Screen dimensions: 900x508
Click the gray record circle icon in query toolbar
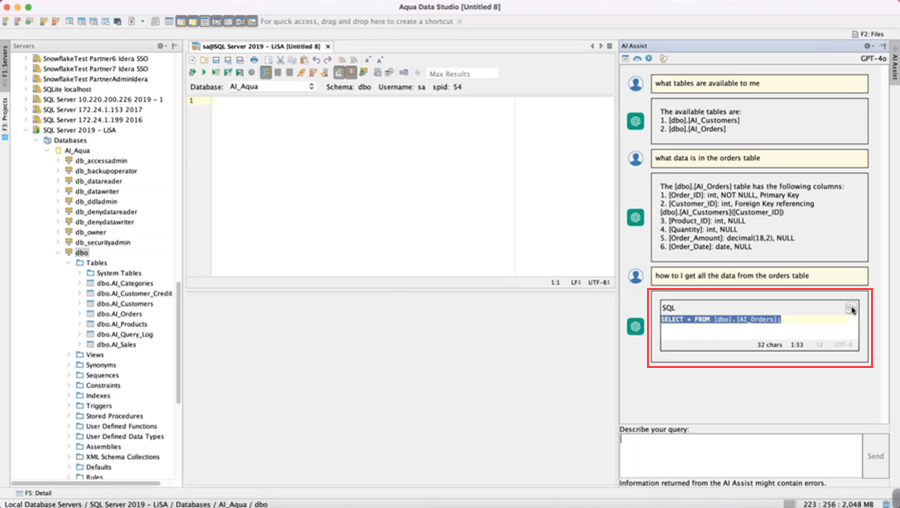[x=251, y=72]
